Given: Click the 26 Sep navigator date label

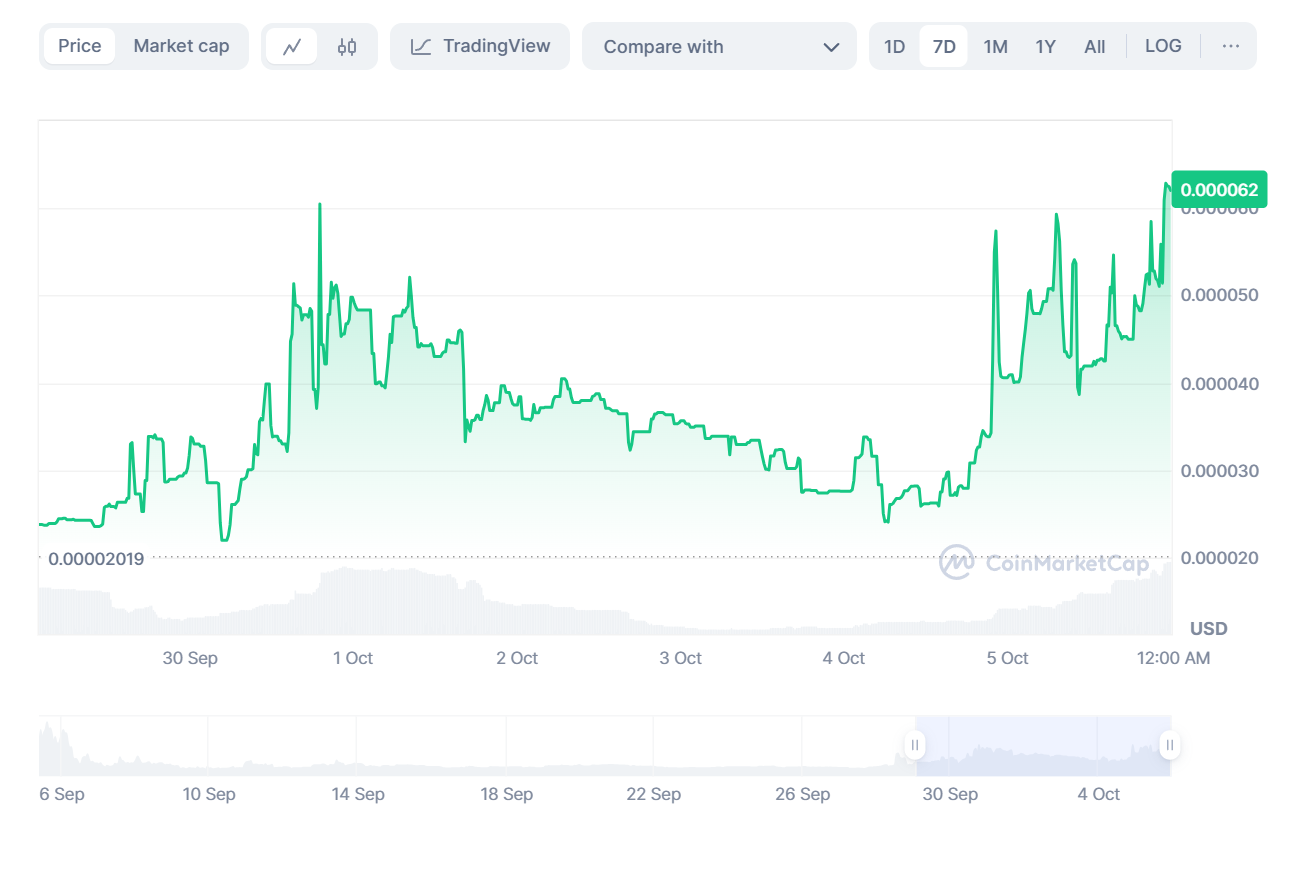Looking at the screenshot, I should (802, 794).
